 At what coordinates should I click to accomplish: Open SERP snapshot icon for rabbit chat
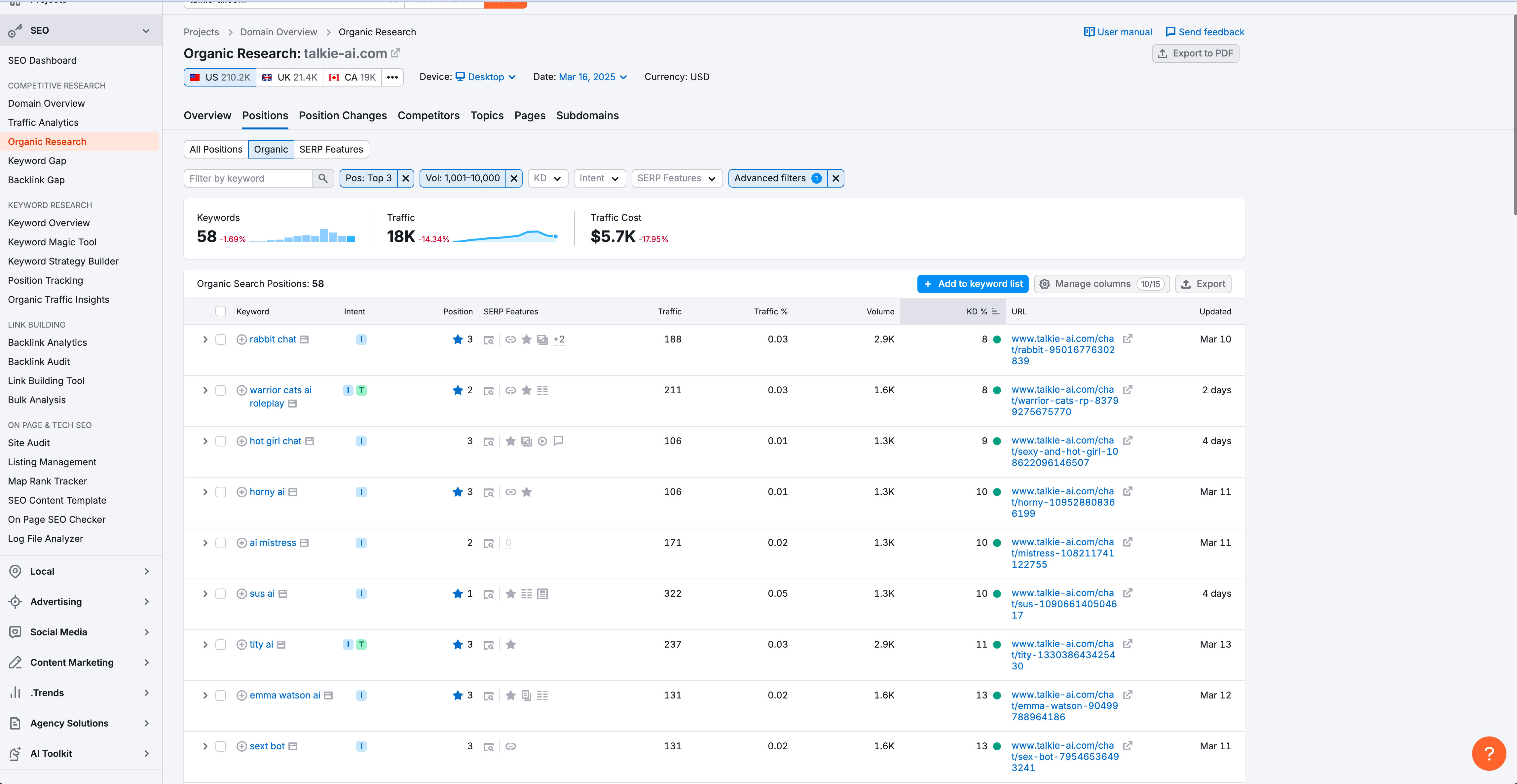point(488,339)
